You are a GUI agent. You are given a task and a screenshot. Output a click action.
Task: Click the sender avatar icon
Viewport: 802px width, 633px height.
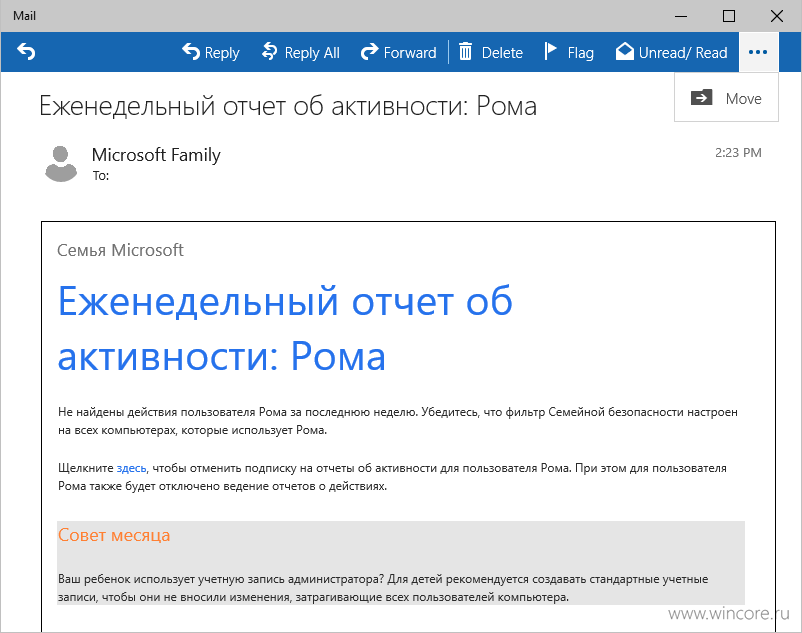click(x=61, y=164)
